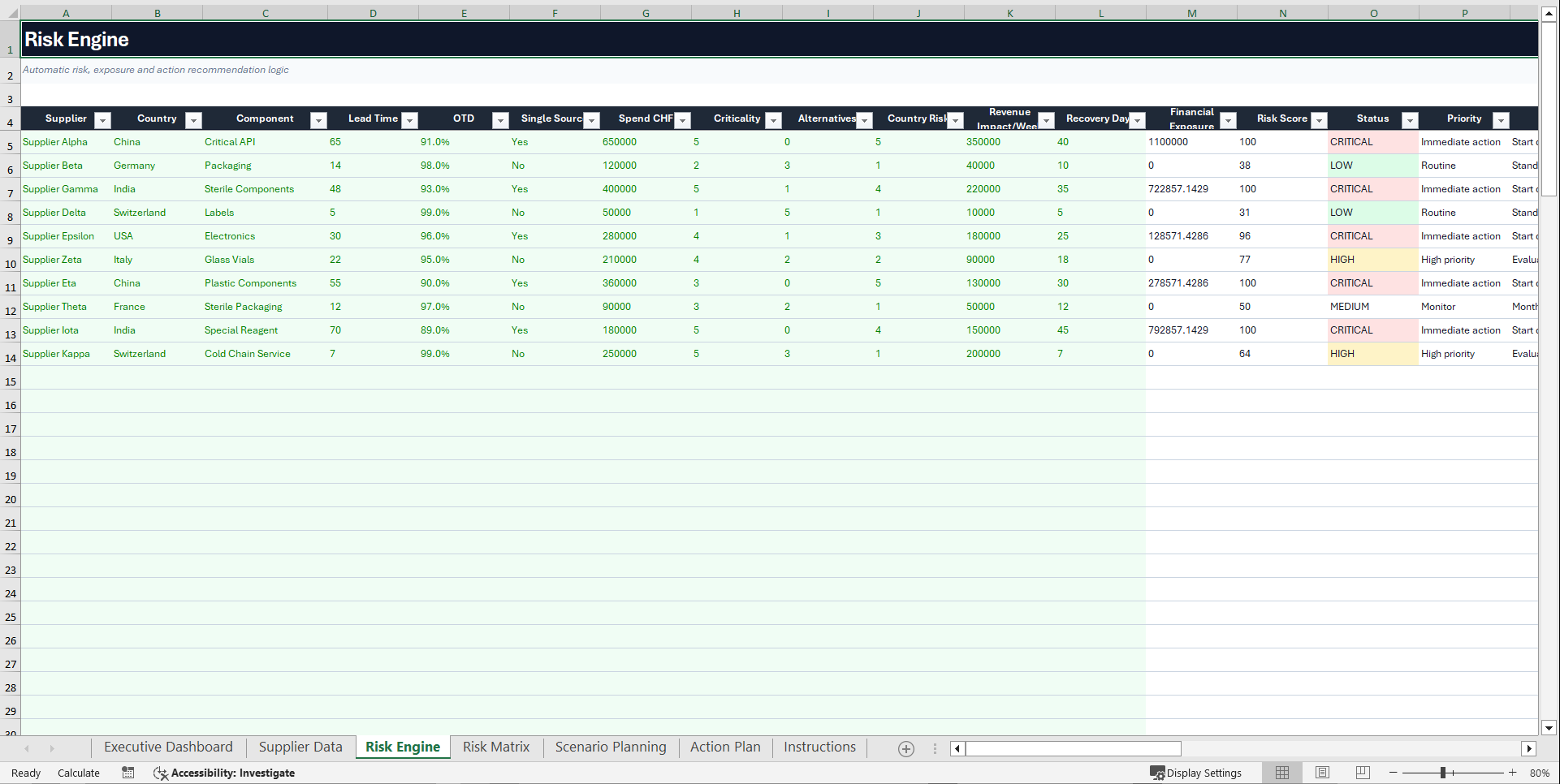Image resolution: width=1560 pixels, height=784 pixels.
Task: Open the Action Plan sheet
Action: point(725,747)
